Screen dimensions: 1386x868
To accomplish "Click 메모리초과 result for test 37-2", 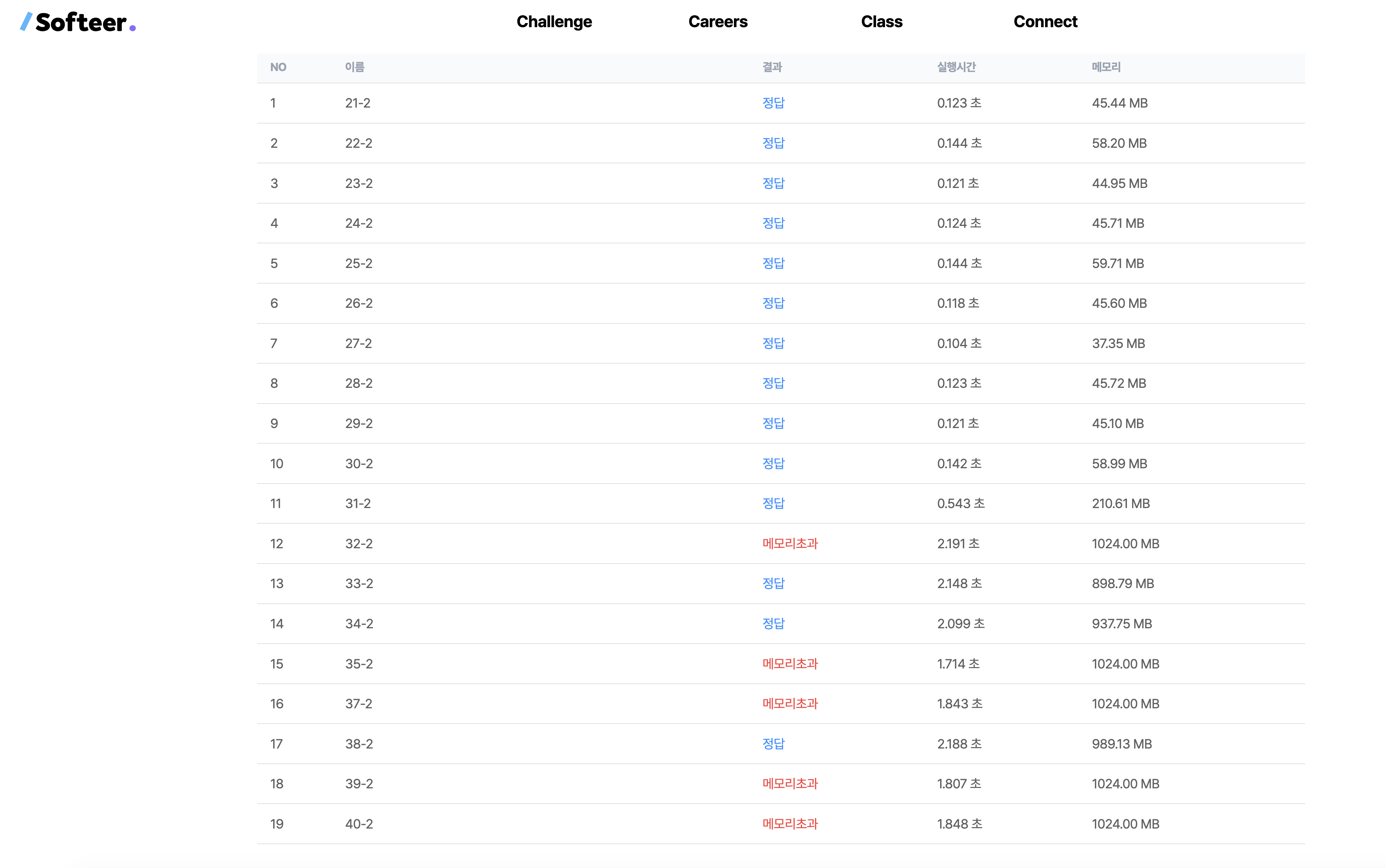I will 790,704.
